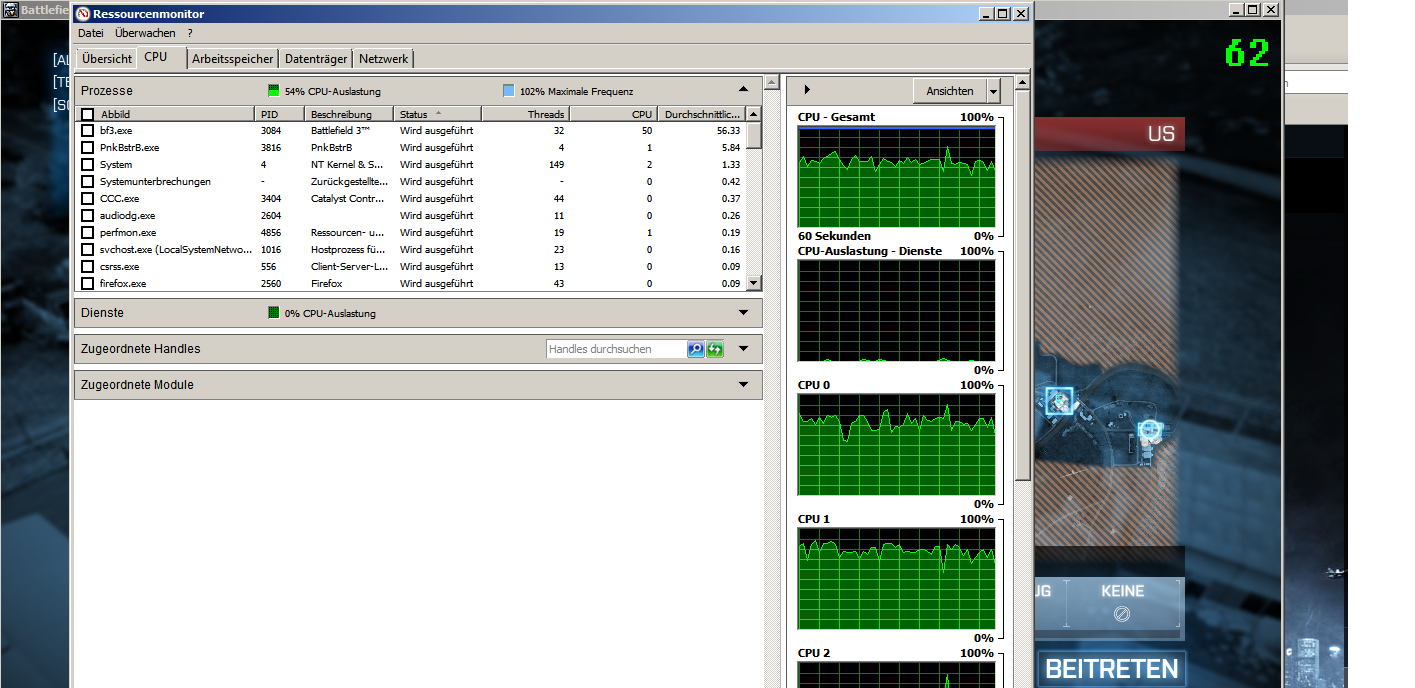Click the KEINE slot icon in Battlefield
Viewport: 1415px width, 688px height.
click(x=1122, y=614)
